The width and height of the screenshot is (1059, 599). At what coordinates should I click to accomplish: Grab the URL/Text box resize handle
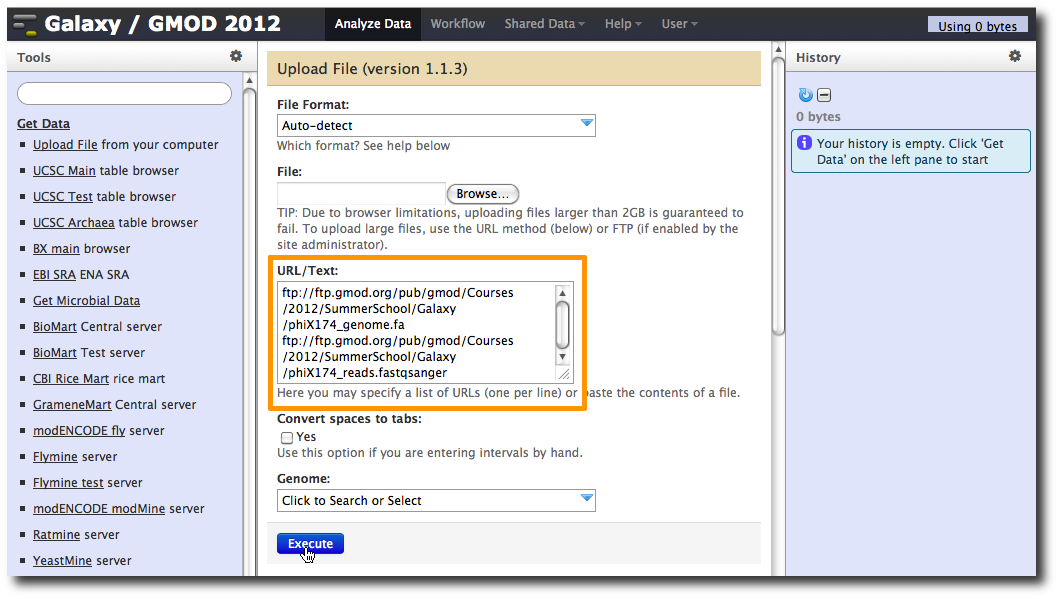coord(563,373)
